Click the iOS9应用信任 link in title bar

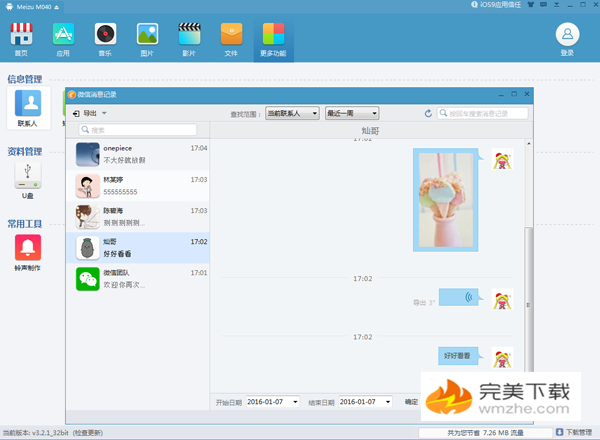click(x=496, y=5)
